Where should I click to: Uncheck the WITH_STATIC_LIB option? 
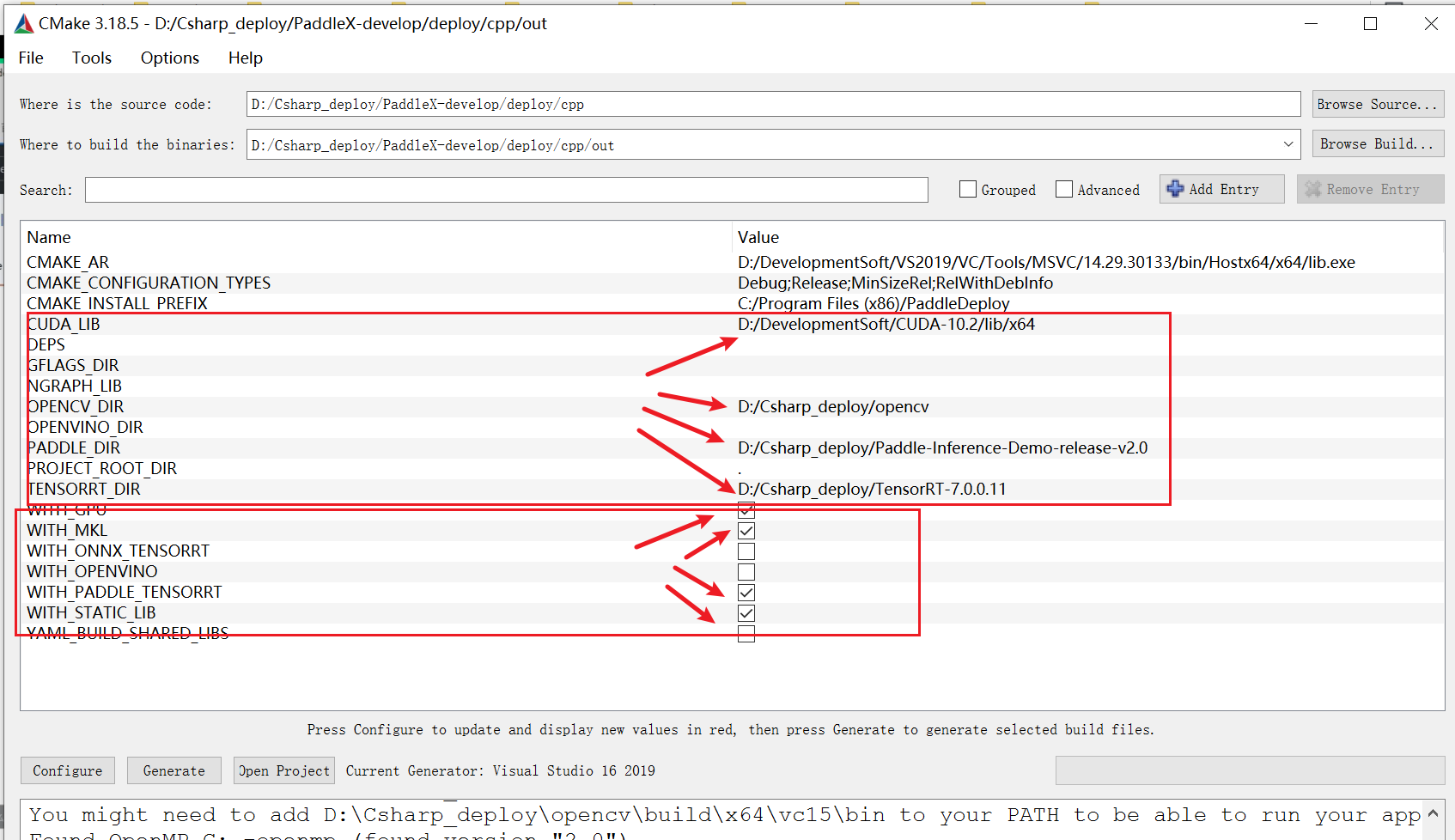tap(746, 612)
